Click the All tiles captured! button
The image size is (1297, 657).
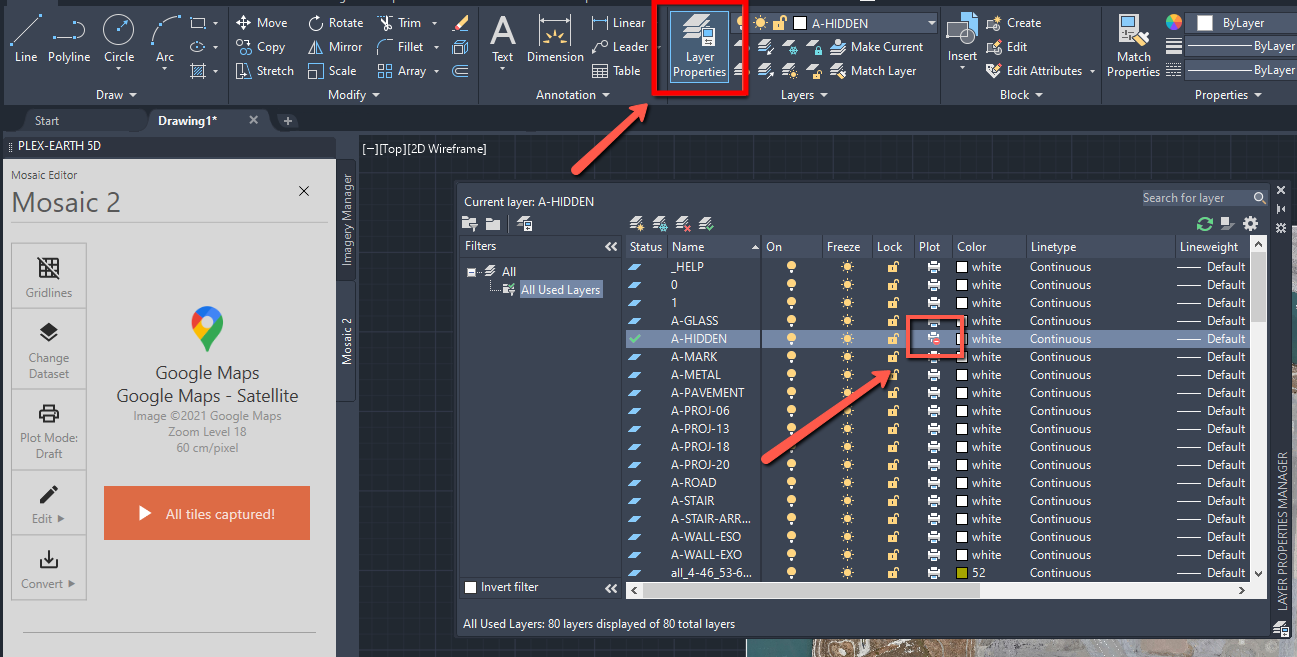(207, 513)
